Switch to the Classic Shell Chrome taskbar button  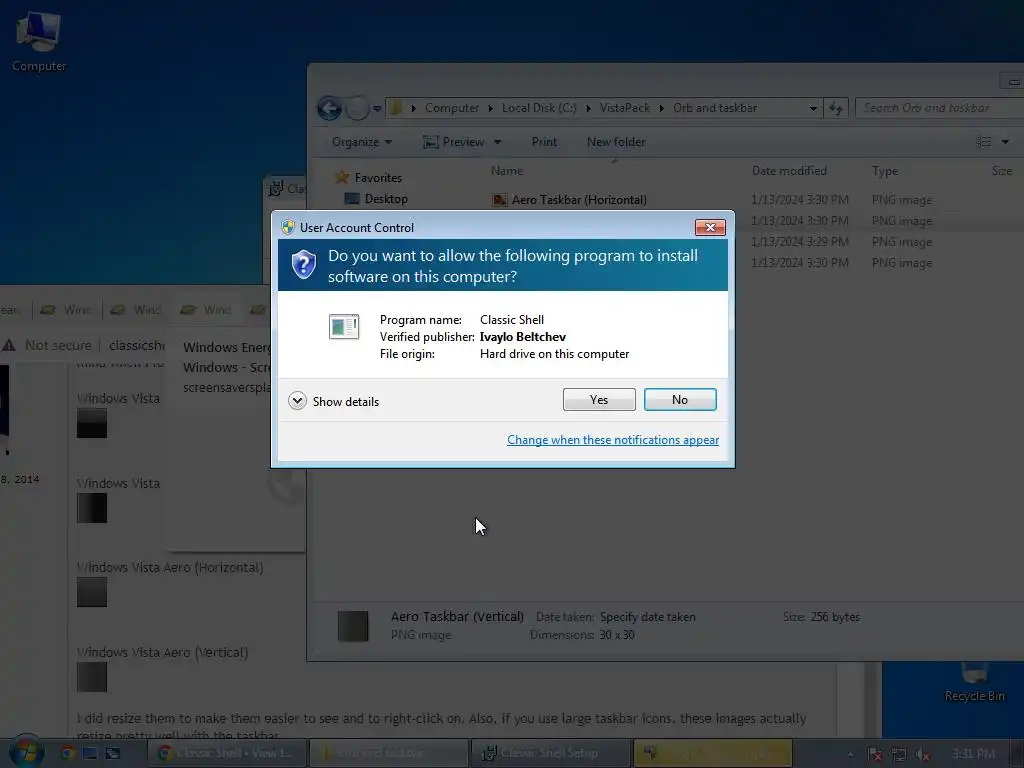(227, 753)
